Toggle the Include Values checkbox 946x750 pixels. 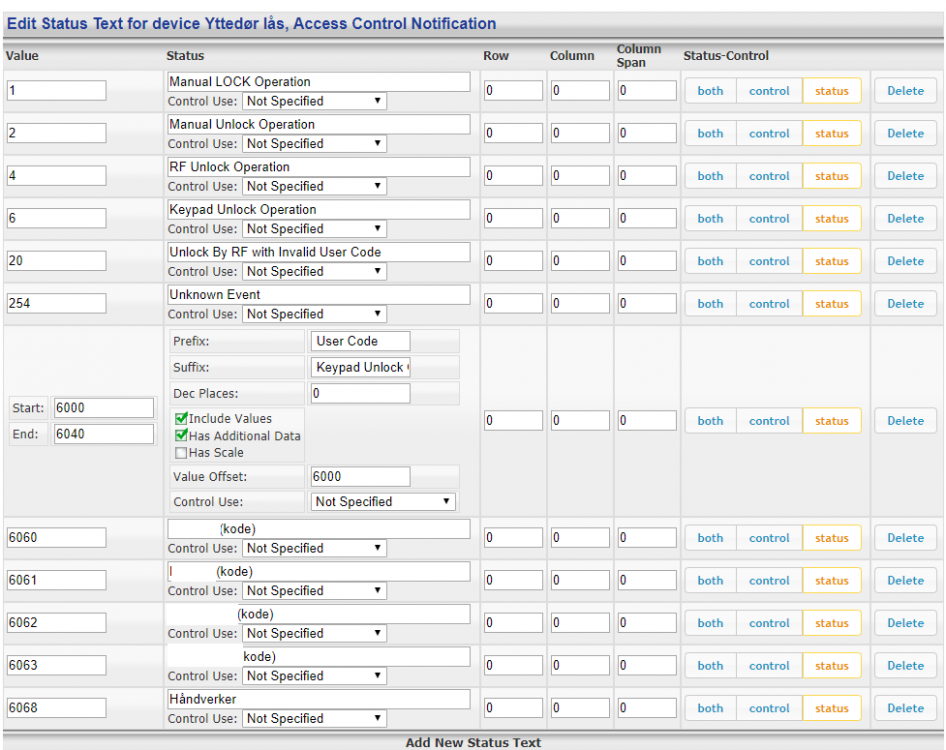tap(181, 419)
